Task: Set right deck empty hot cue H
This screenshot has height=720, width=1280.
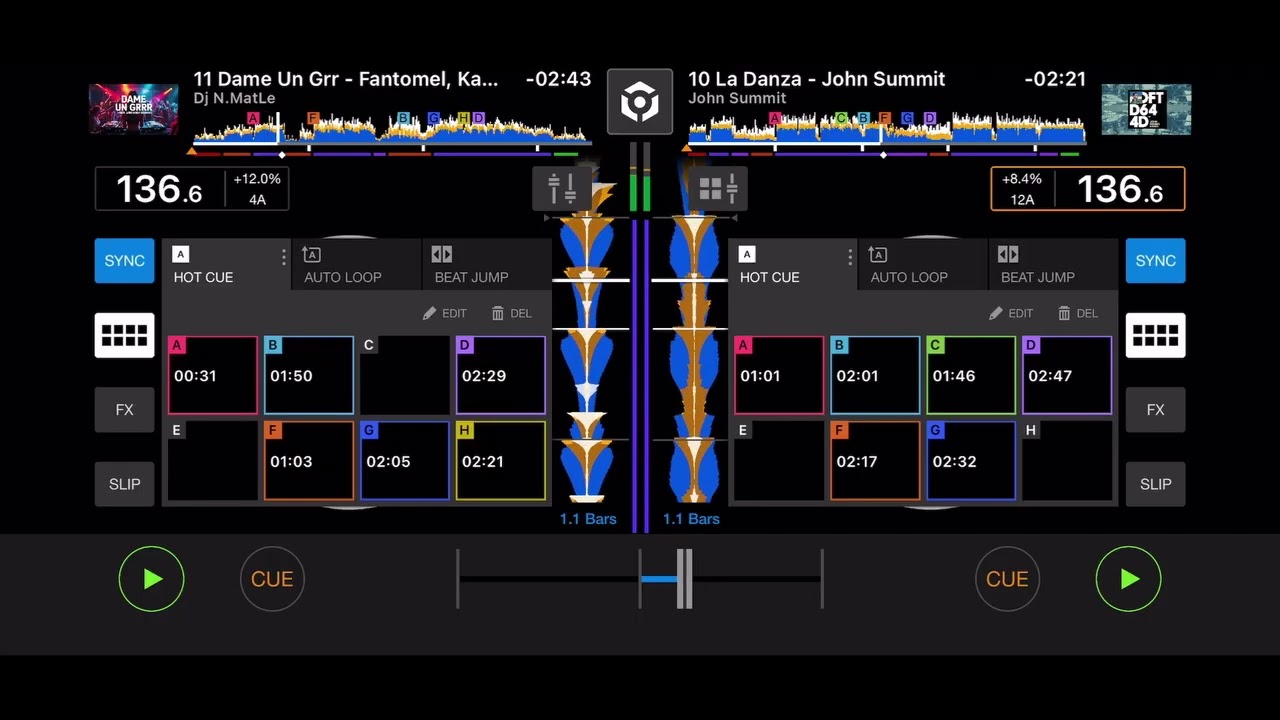Action: click(x=1067, y=461)
